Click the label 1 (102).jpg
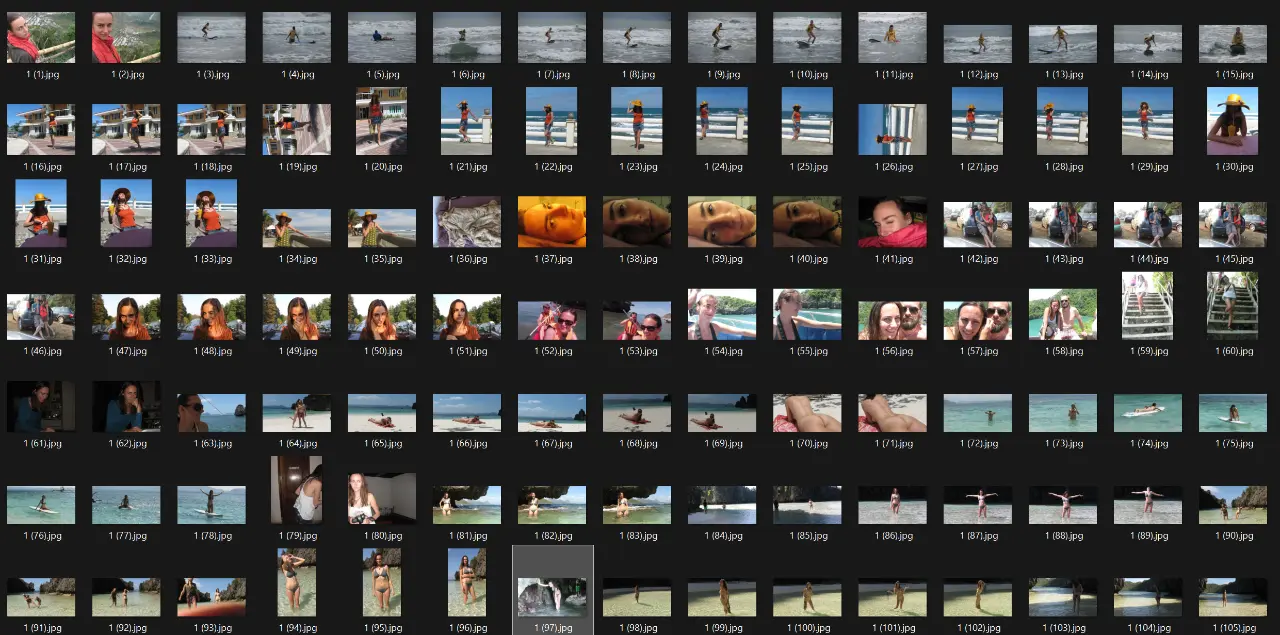 pos(977,627)
